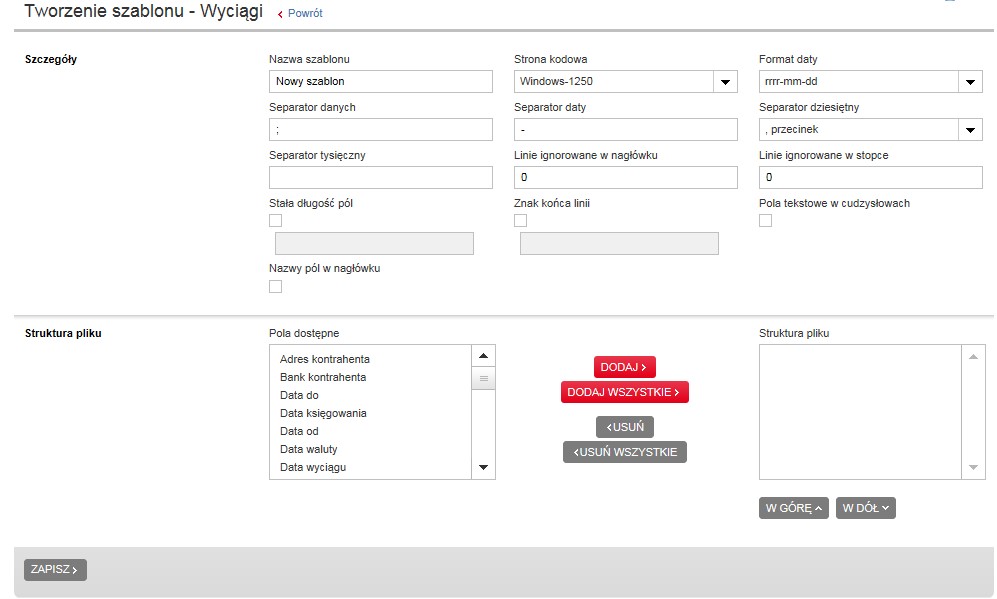Click the USUŃ button
Viewport: 997px width, 599px height.
pos(625,428)
